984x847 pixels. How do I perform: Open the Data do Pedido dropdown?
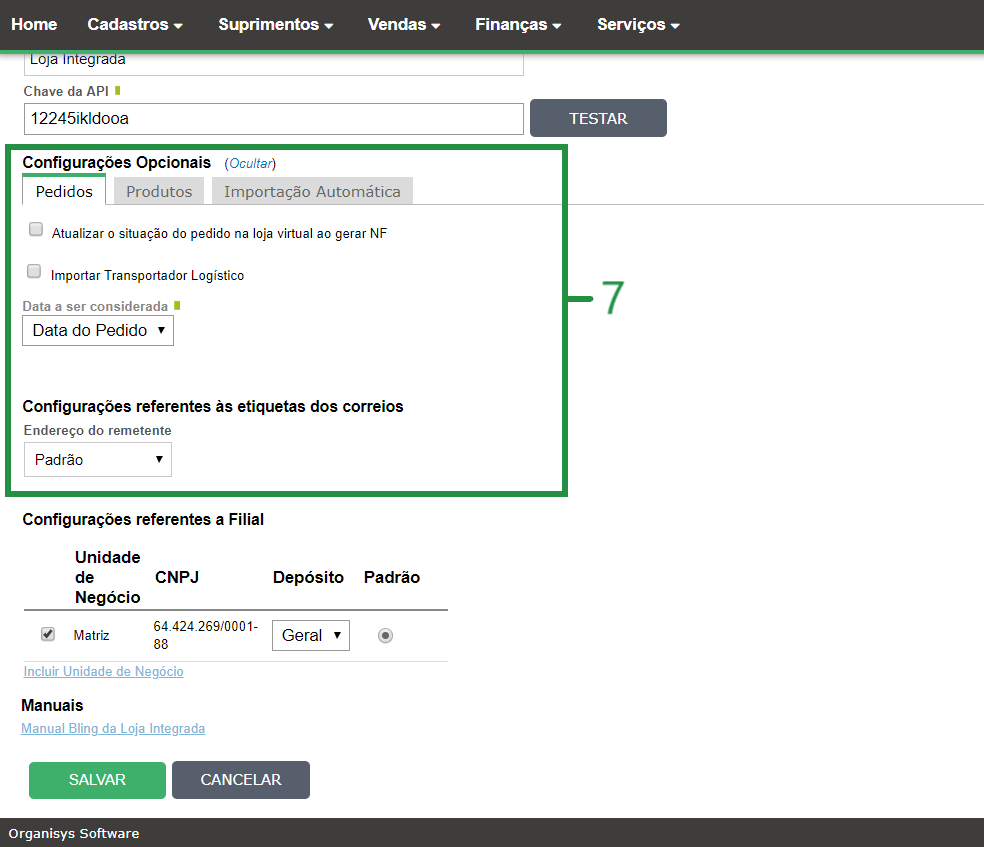[x=98, y=330]
